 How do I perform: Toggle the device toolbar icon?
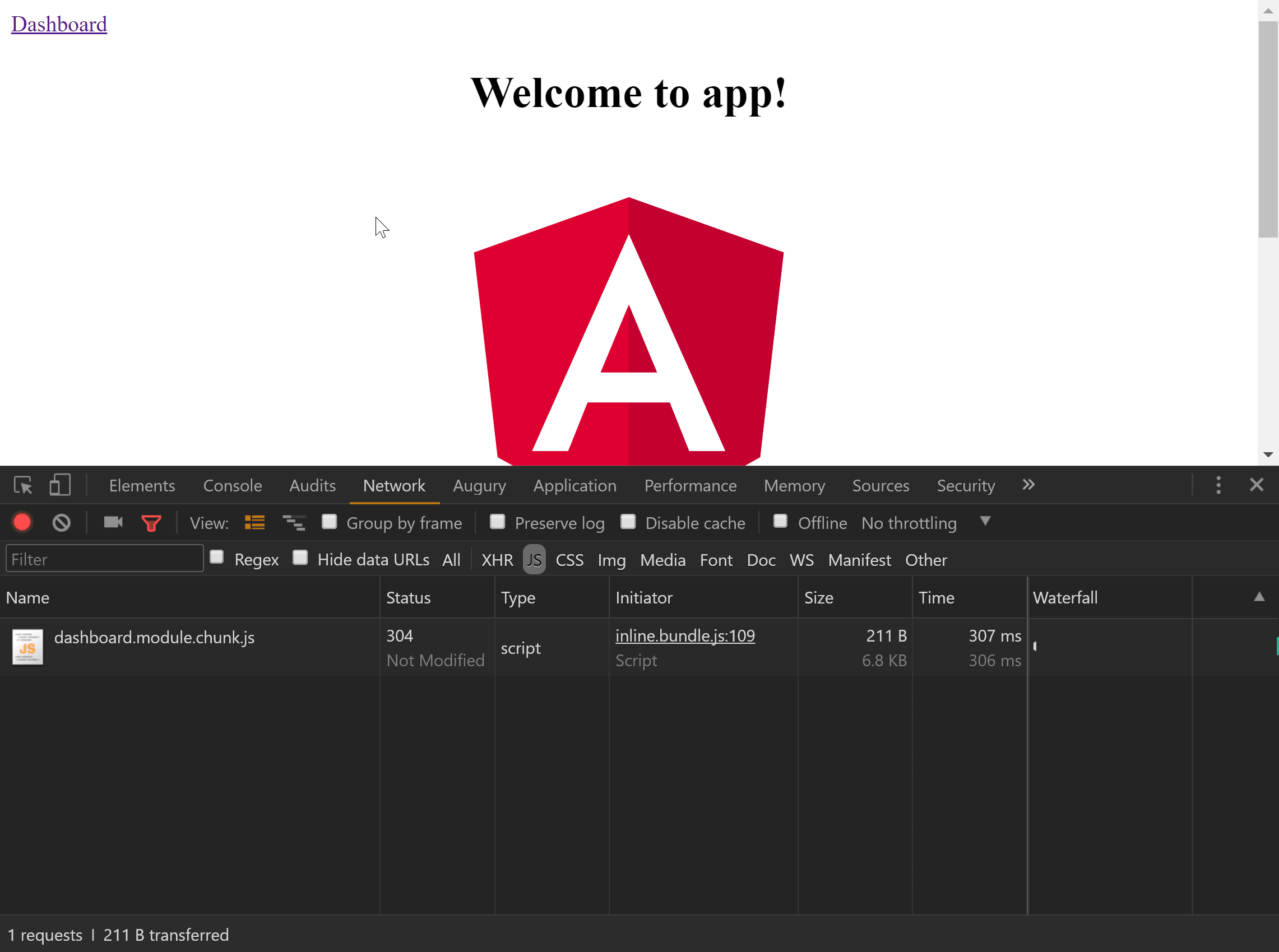tap(60, 485)
